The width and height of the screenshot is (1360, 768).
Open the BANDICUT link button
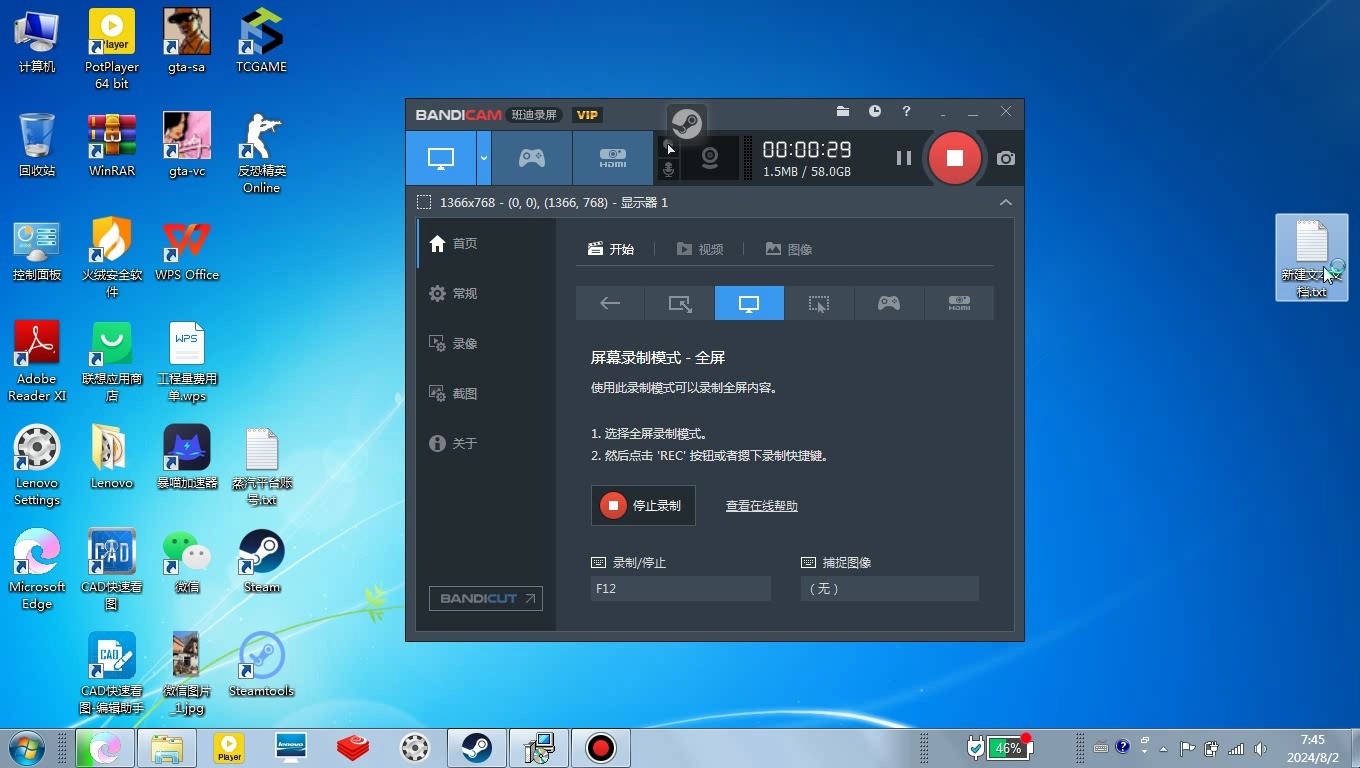[x=486, y=598]
